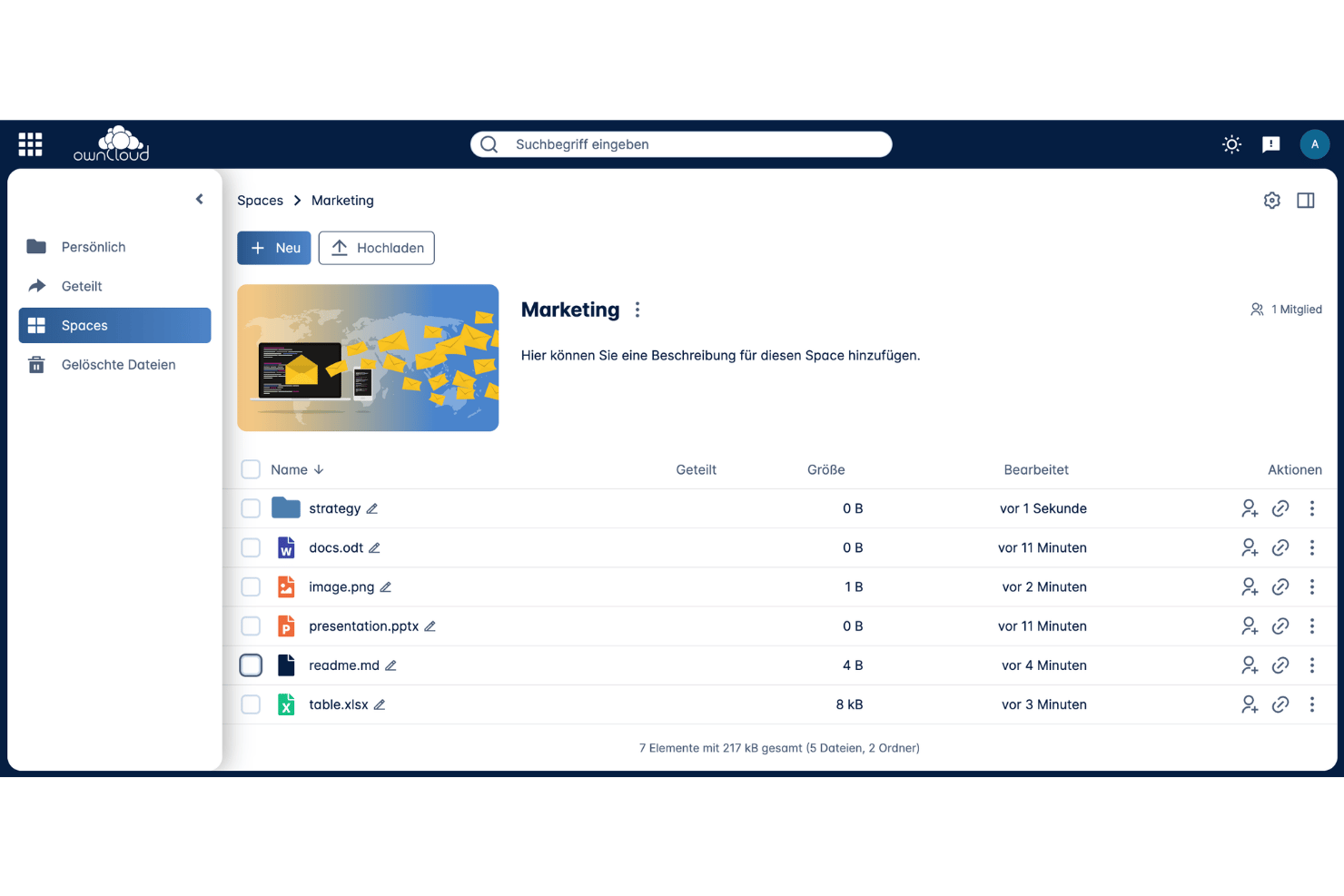This screenshot has width=1344, height=896.
Task: Open 1 Mitglied members link
Action: pos(1286,310)
